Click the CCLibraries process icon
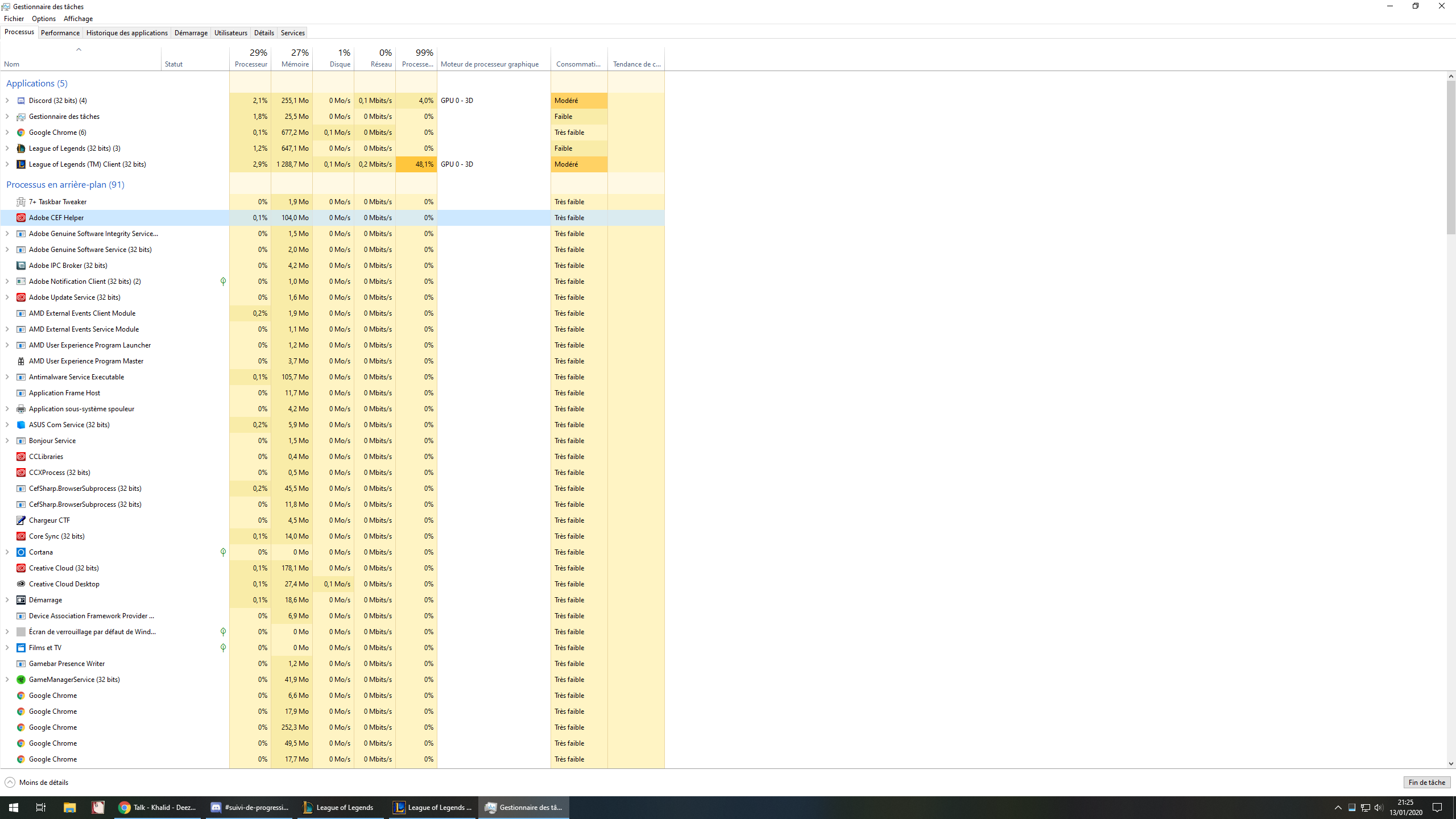This screenshot has width=1456, height=819. click(x=21, y=457)
